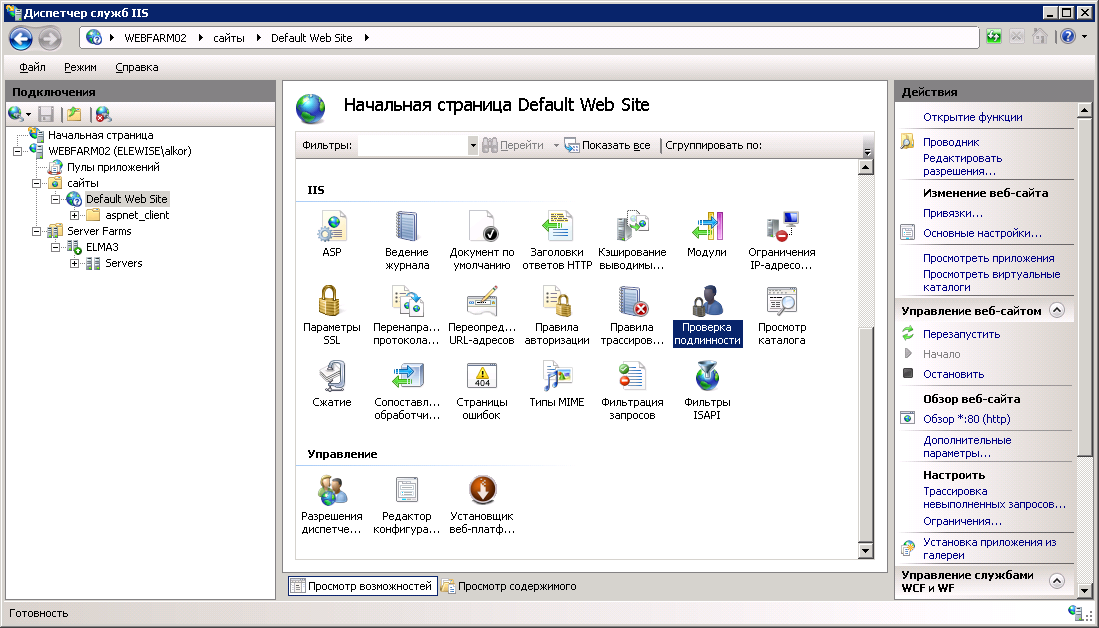Switch to Просмотр содержимого tab
Image resolution: width=1099 pixels, height=628 pixels.
tap(508, 586)
